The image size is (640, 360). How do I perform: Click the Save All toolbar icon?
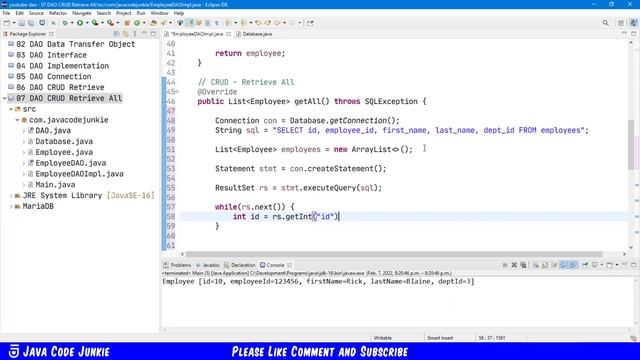31,23
